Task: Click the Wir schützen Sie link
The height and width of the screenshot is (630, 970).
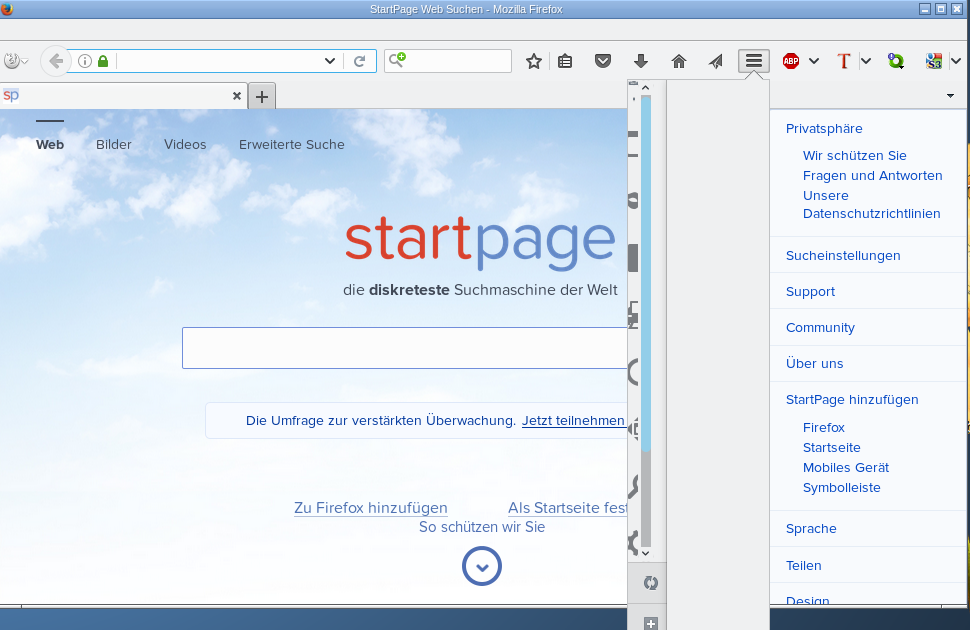Action: pos(855,155)
